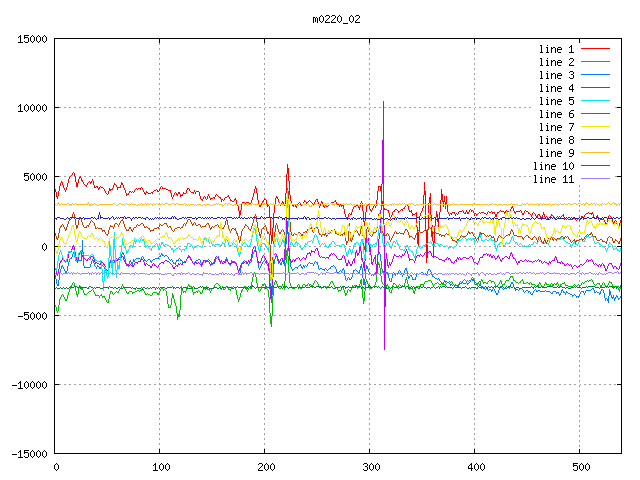This screenshot has width=640, height=480.
Task: Click the chart title m0220_02
Action: (336, 19)
